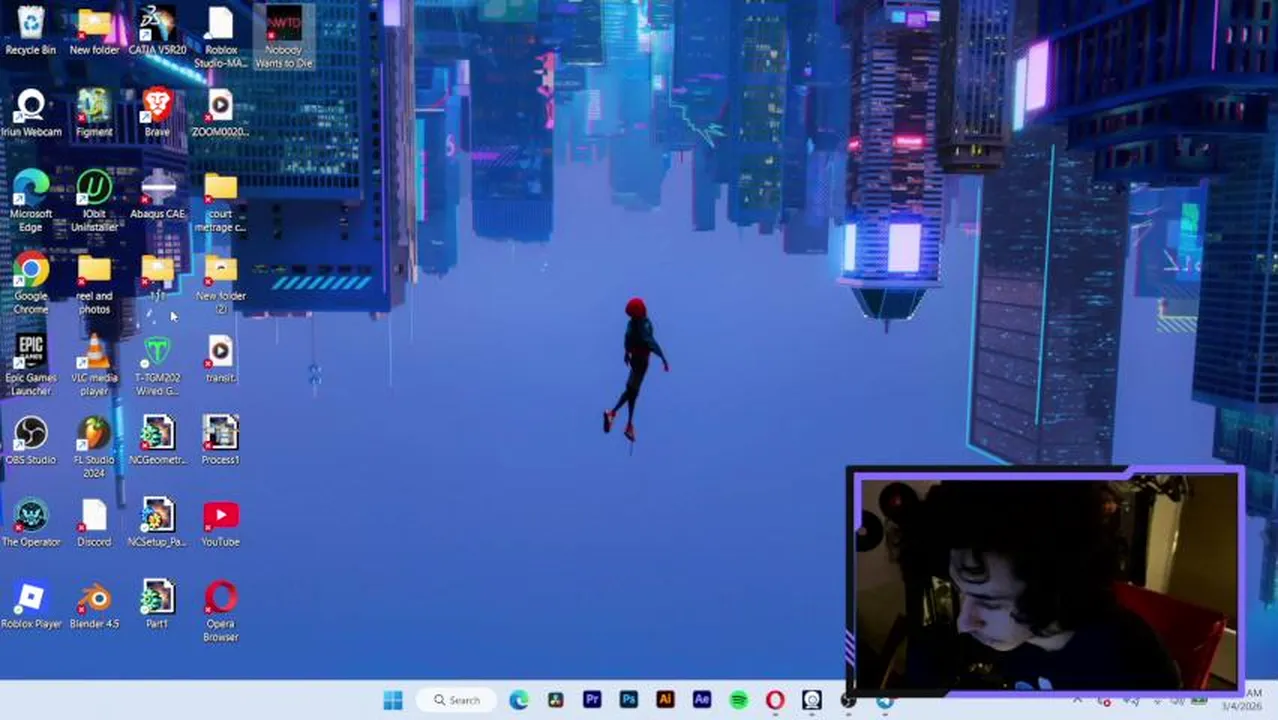Launch OBS Studio from the desktop

click(x=31, y=441)
